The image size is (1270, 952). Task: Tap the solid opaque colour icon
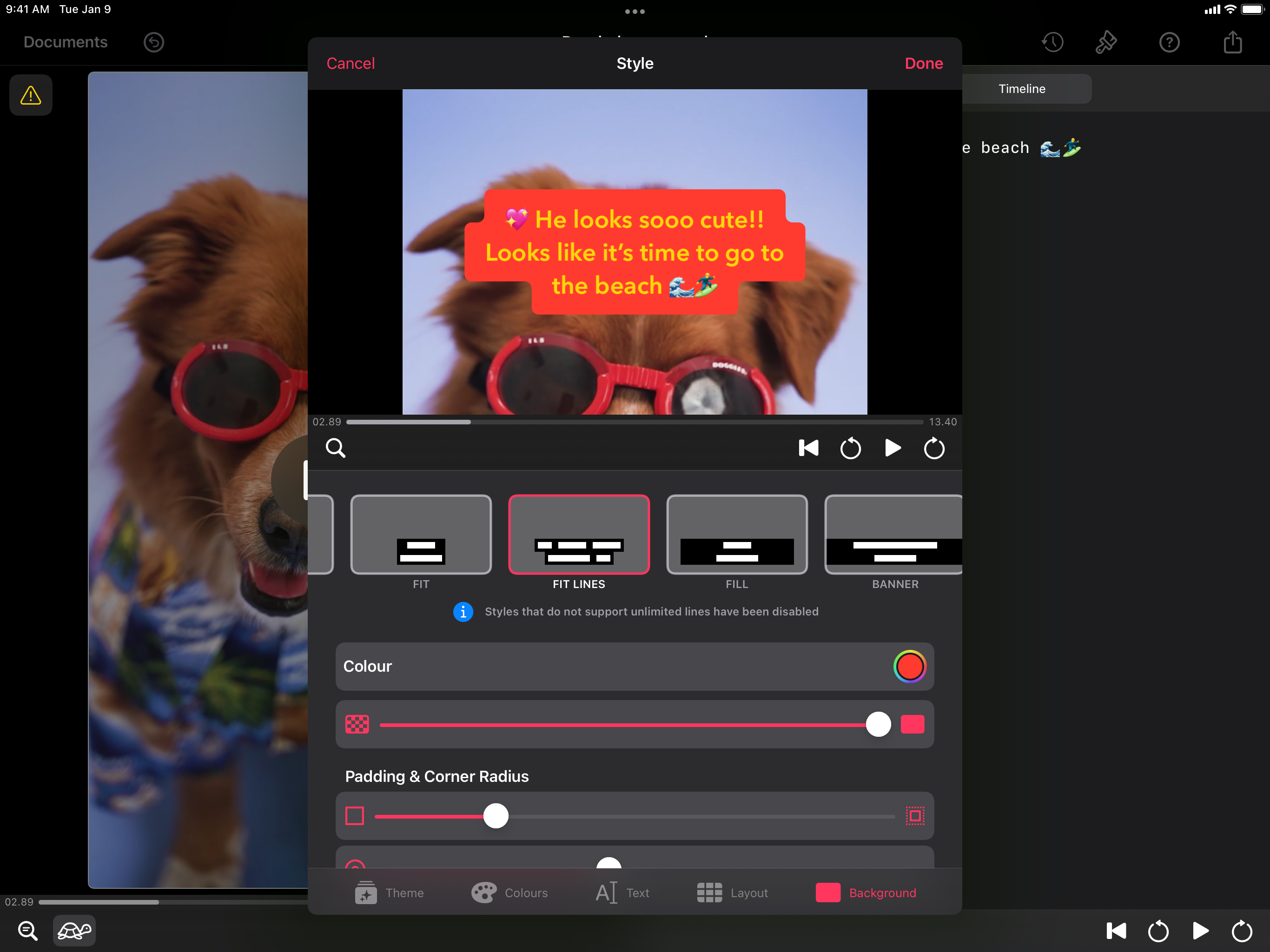(913, 724)
